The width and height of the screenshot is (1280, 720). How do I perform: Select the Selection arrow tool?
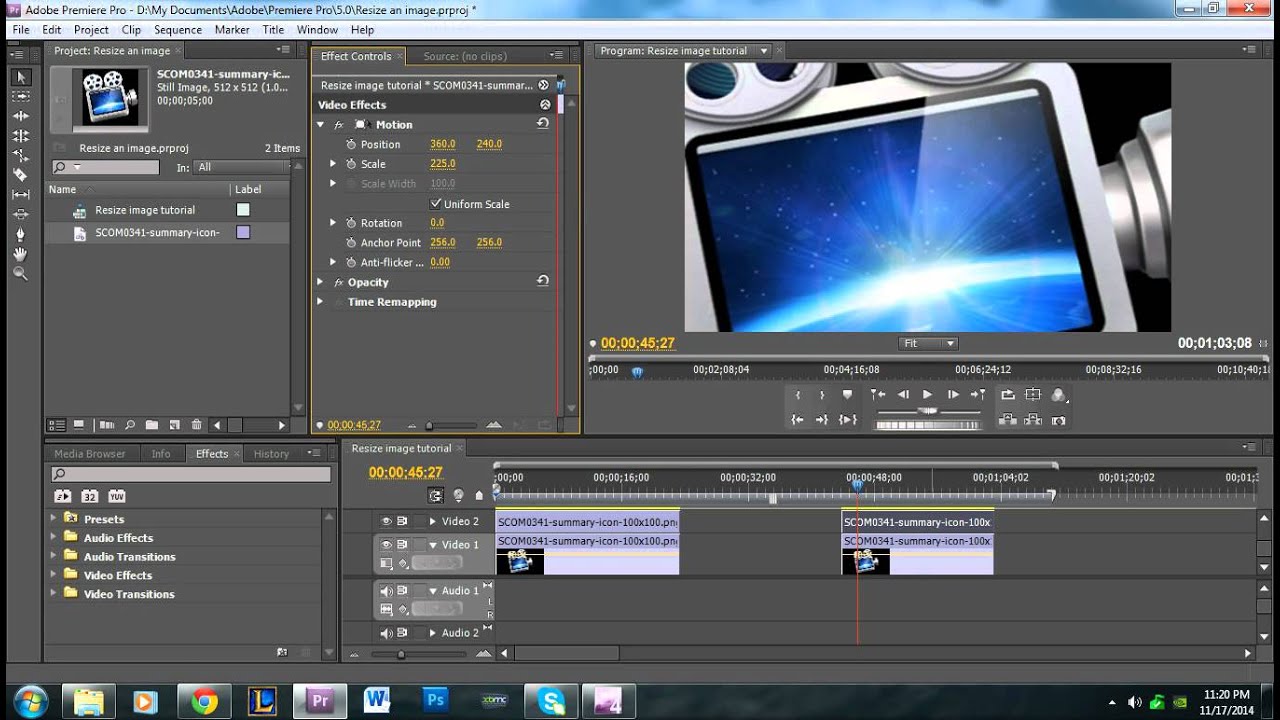click(x=21, y=77)
